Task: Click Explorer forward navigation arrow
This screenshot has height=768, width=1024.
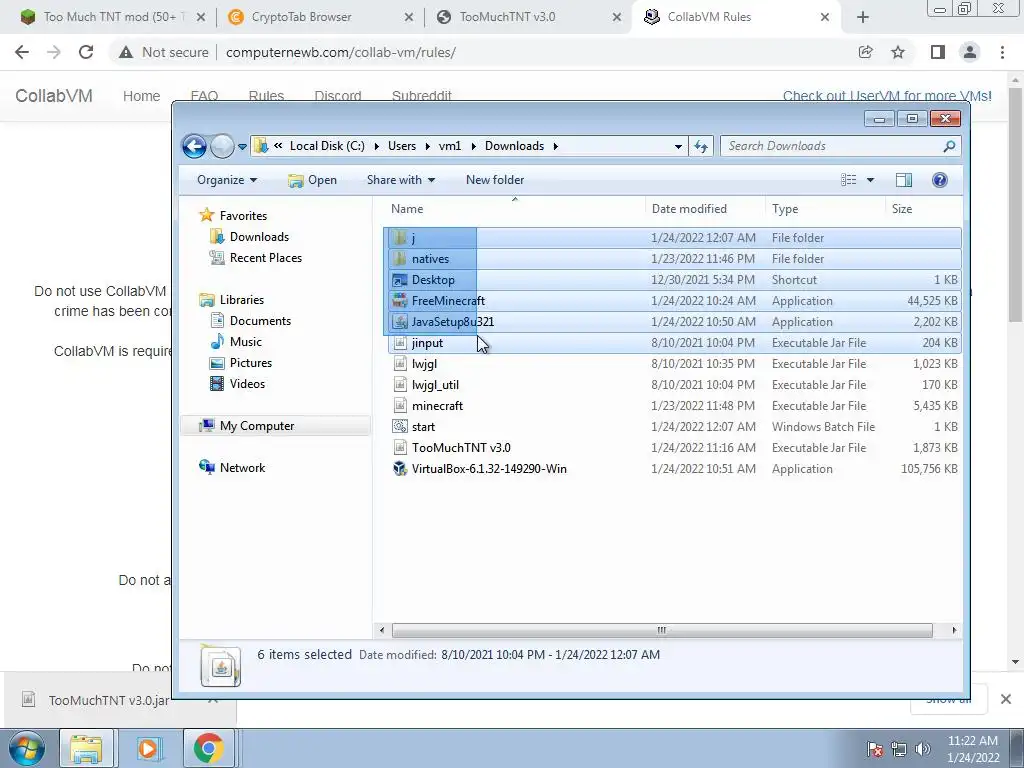Action: tap(222, 146)
